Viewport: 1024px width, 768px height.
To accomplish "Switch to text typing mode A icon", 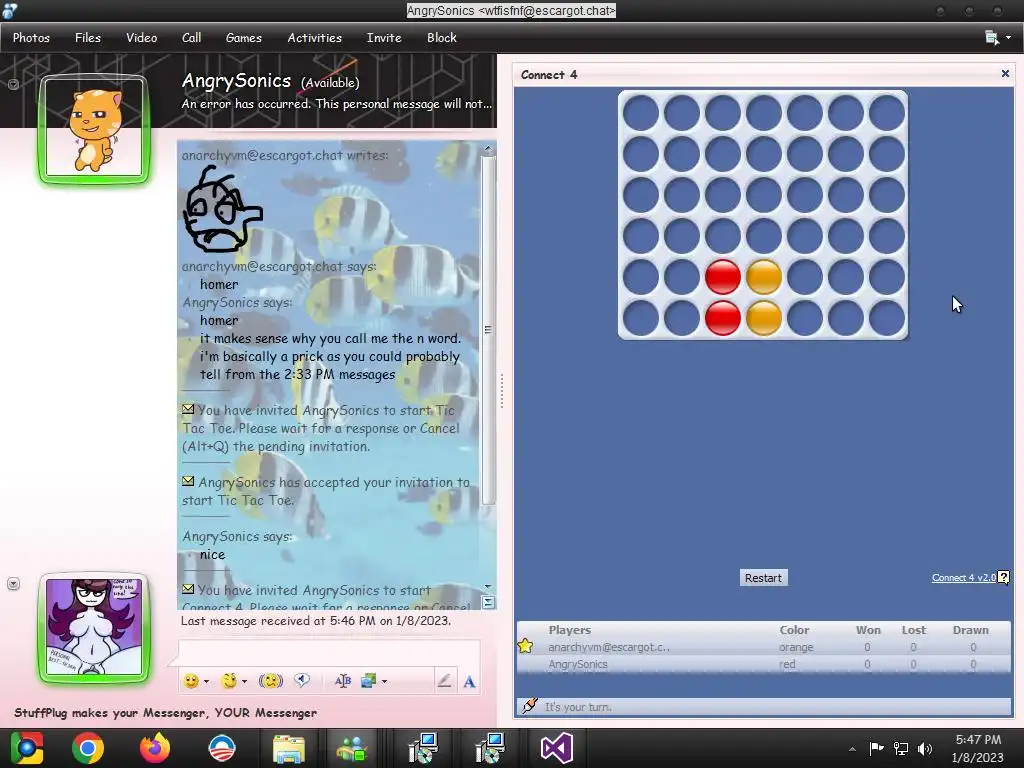I will point(469,682).
